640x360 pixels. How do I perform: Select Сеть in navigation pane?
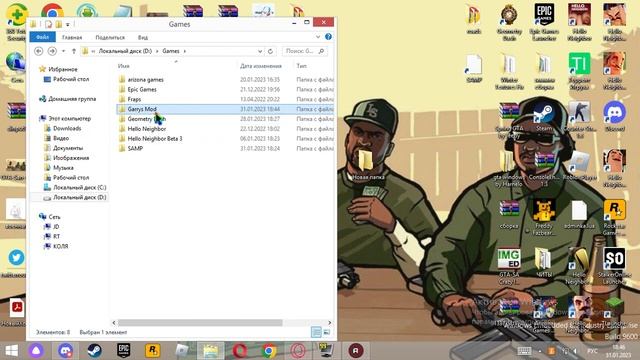tap(54, 217)
